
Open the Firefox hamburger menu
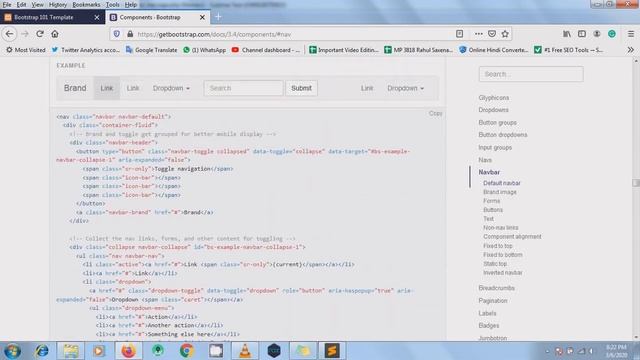point(631,34)
